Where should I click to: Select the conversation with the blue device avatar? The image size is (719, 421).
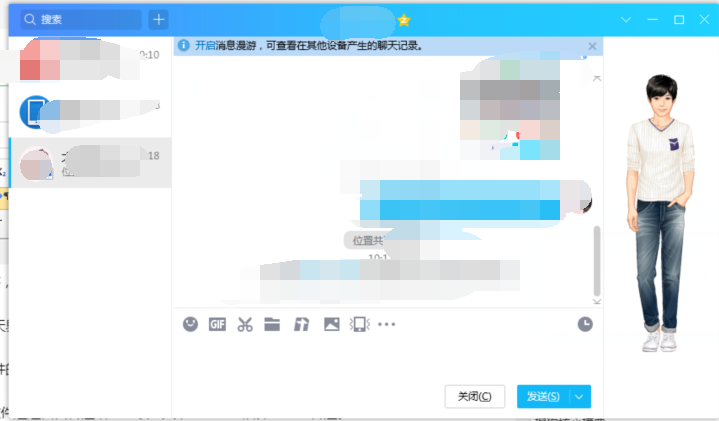90,112
